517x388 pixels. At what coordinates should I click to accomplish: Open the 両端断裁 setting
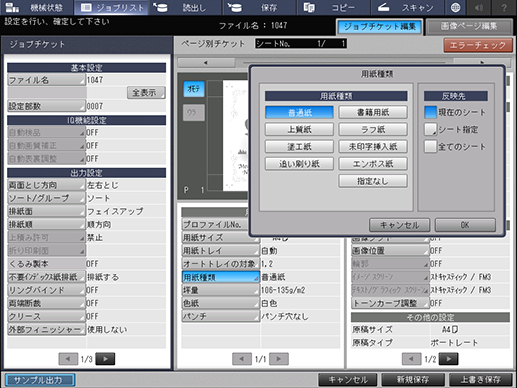tap(46, 303)
